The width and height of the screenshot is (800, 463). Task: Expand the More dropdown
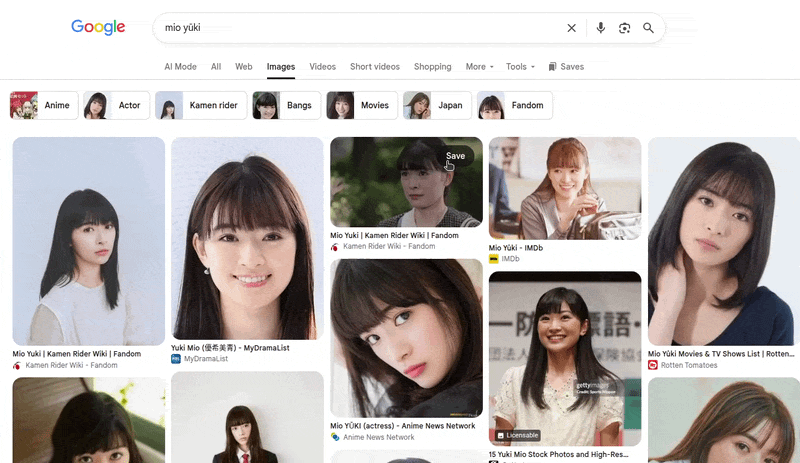click(479, 66)
